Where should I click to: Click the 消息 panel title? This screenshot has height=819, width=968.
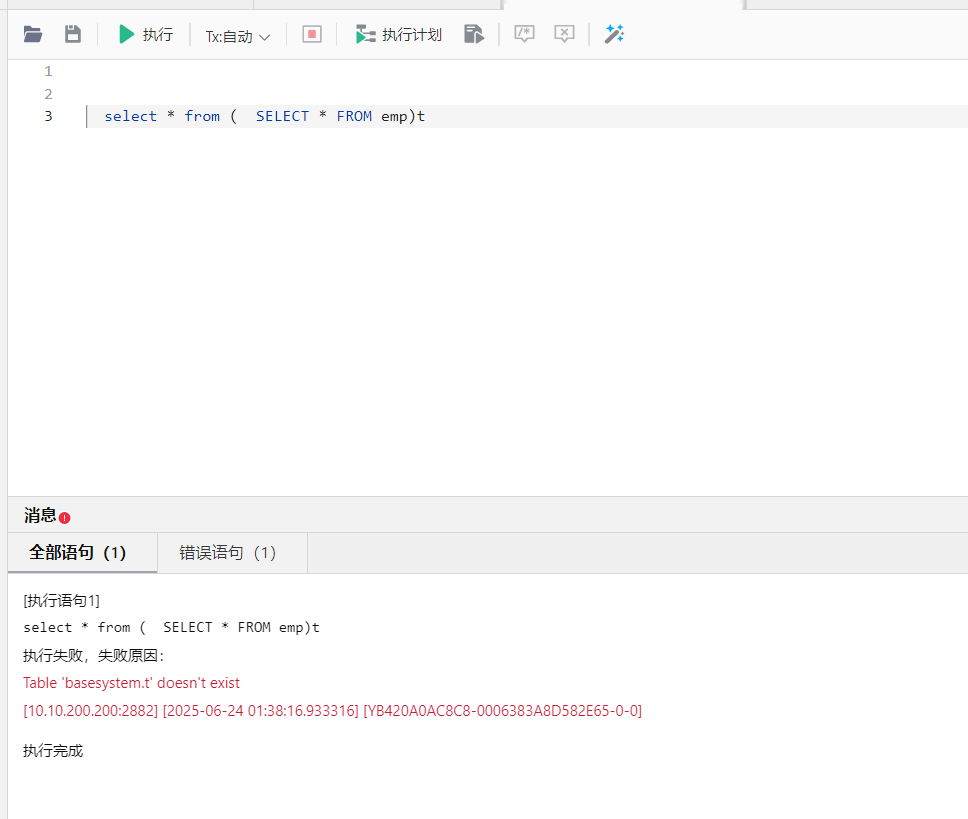click(40, 515)
